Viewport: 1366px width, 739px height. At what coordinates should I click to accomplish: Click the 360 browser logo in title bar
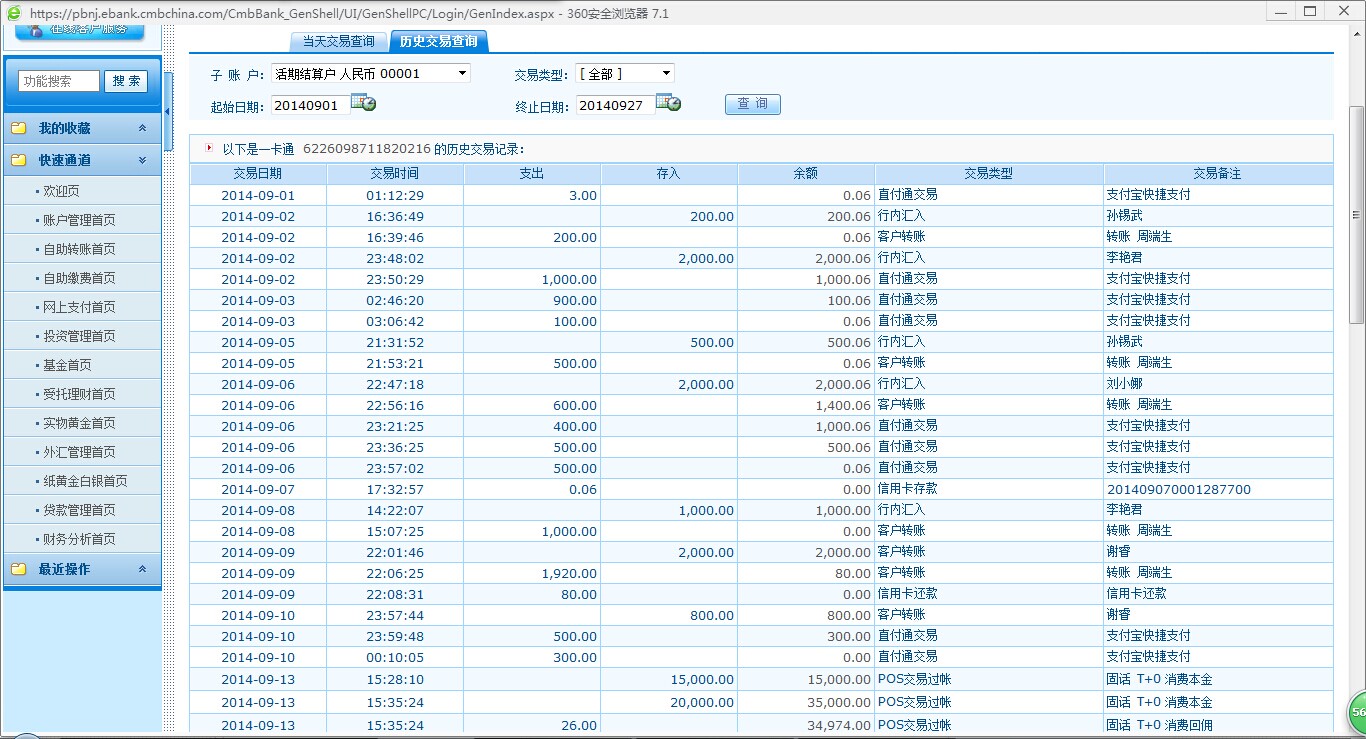coord(14,13)
